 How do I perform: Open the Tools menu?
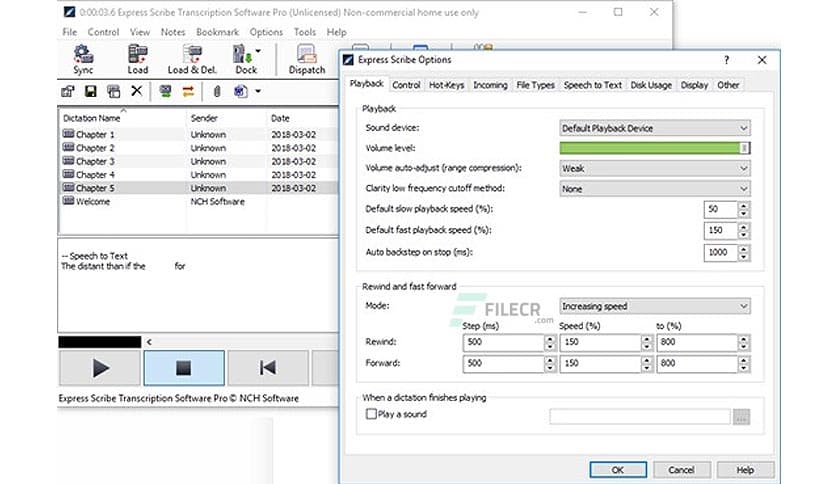[x=304, y=32]
